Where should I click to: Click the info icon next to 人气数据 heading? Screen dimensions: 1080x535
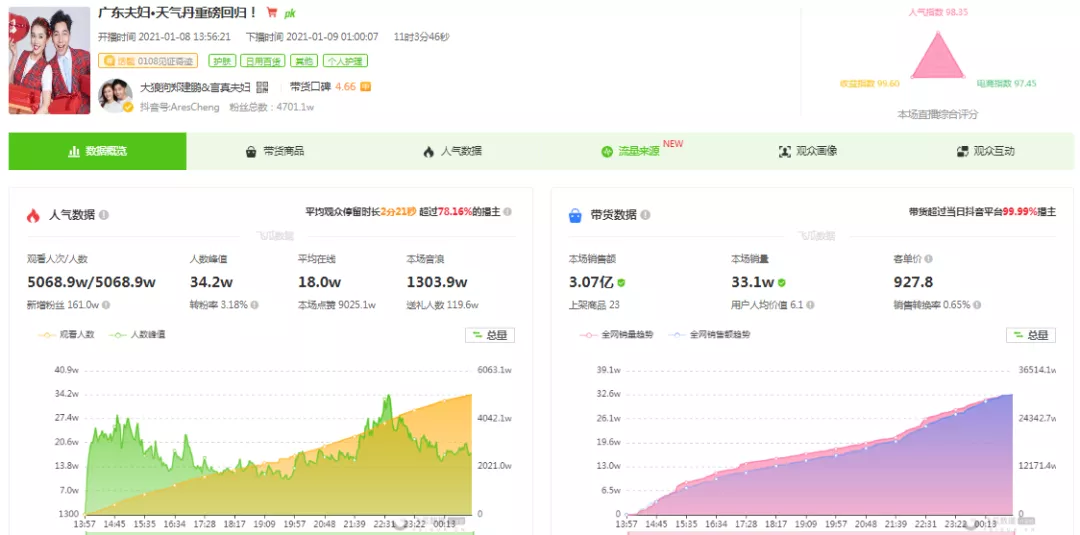104,215
